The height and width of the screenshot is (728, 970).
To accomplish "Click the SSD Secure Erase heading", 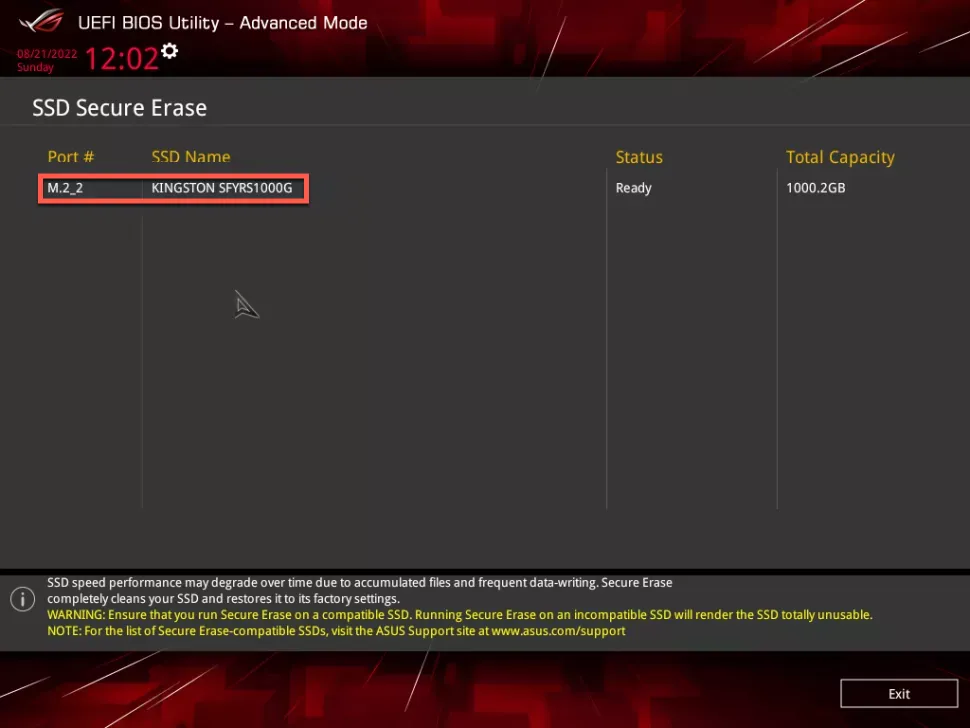I will 119,108.
